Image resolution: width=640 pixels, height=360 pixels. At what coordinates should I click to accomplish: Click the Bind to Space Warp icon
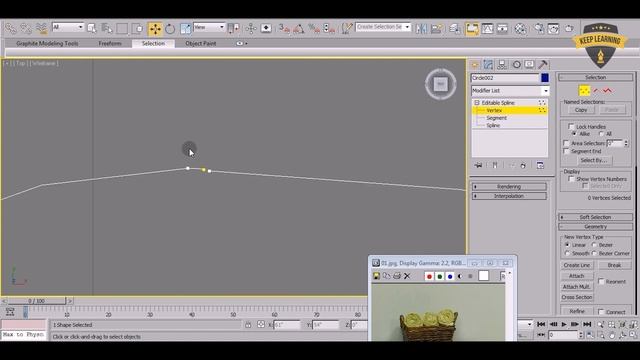click(41, 28)
